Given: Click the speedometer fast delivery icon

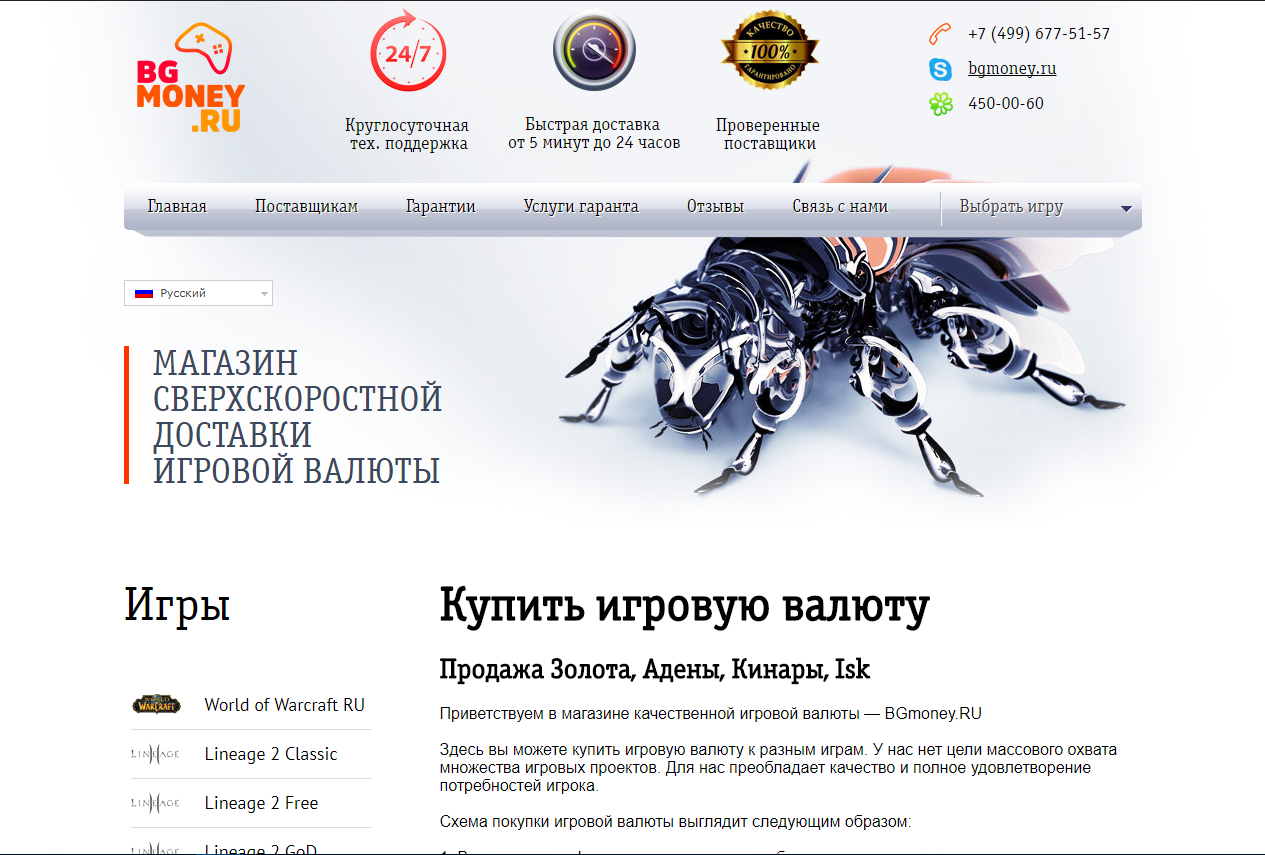Looking at the screenshot, I should coord(594,50).
